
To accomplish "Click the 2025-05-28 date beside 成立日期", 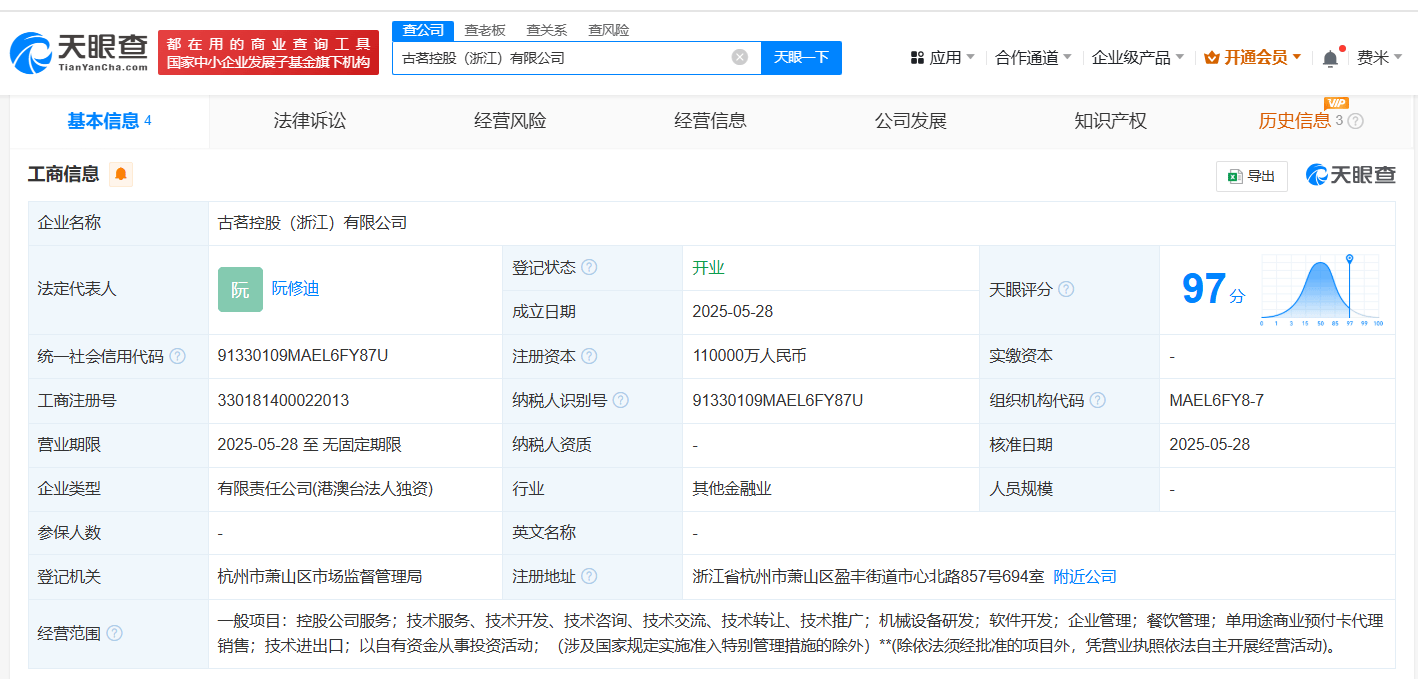I will 732,311.
